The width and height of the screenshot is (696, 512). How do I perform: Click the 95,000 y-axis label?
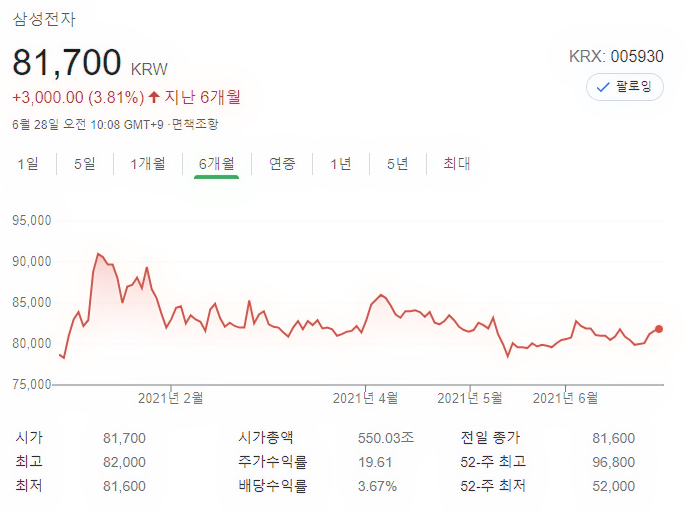point(32,220)
